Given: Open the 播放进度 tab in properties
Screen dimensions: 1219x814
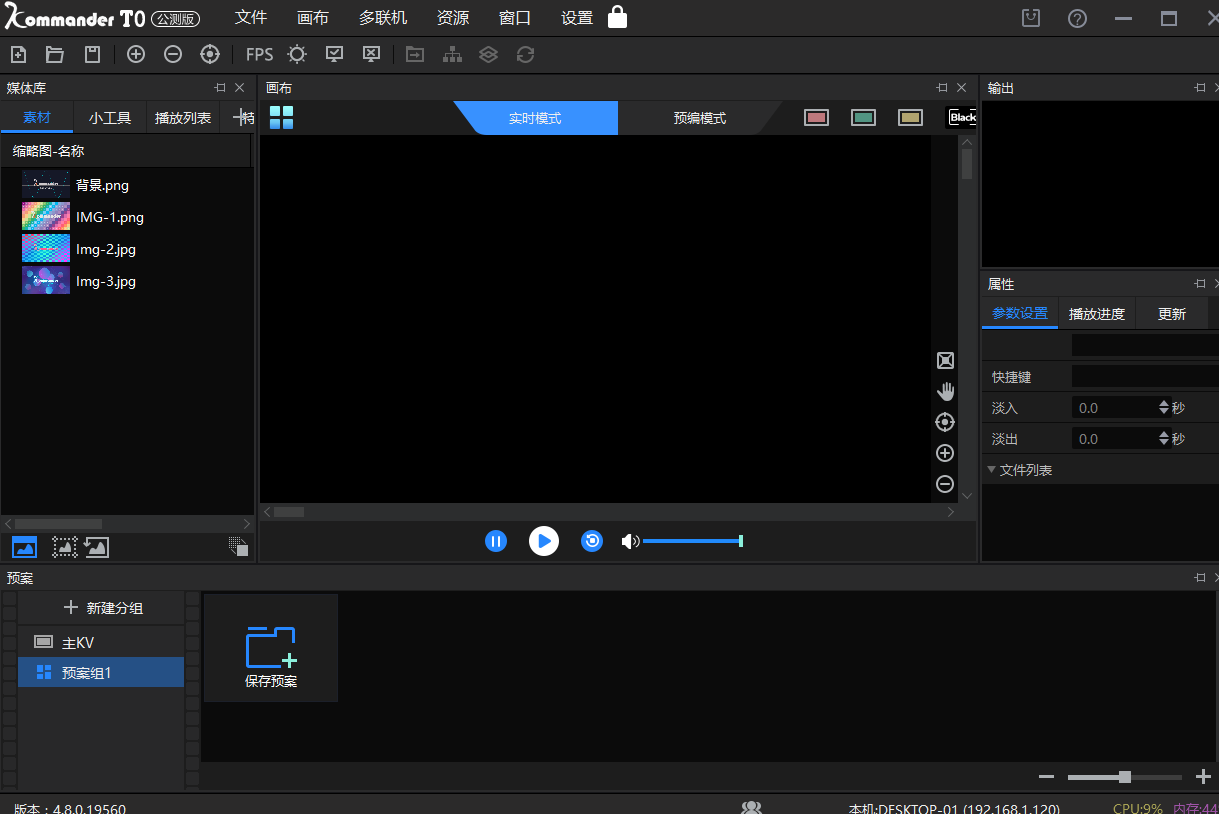Looking at the screenshot, I should (x=1096, y=314).
